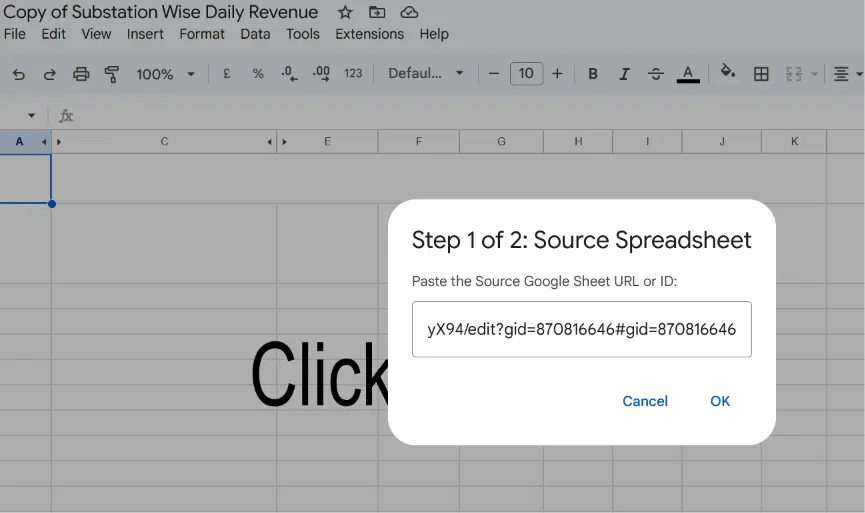
Task: Select column F header
Action: coord(419,142)
